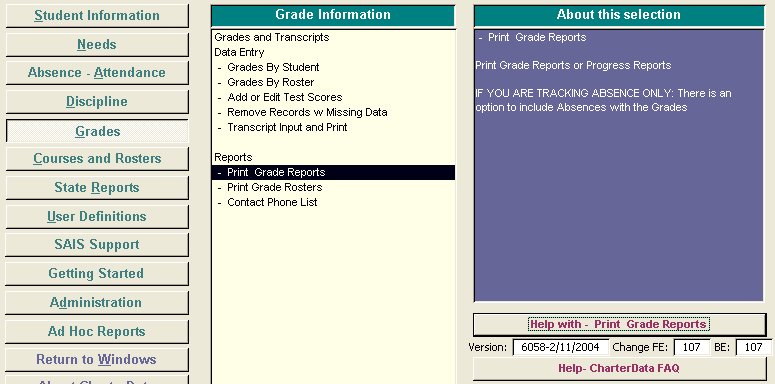Click the Needs button
This screenshot has height=384, width=775.
[97, 44]
